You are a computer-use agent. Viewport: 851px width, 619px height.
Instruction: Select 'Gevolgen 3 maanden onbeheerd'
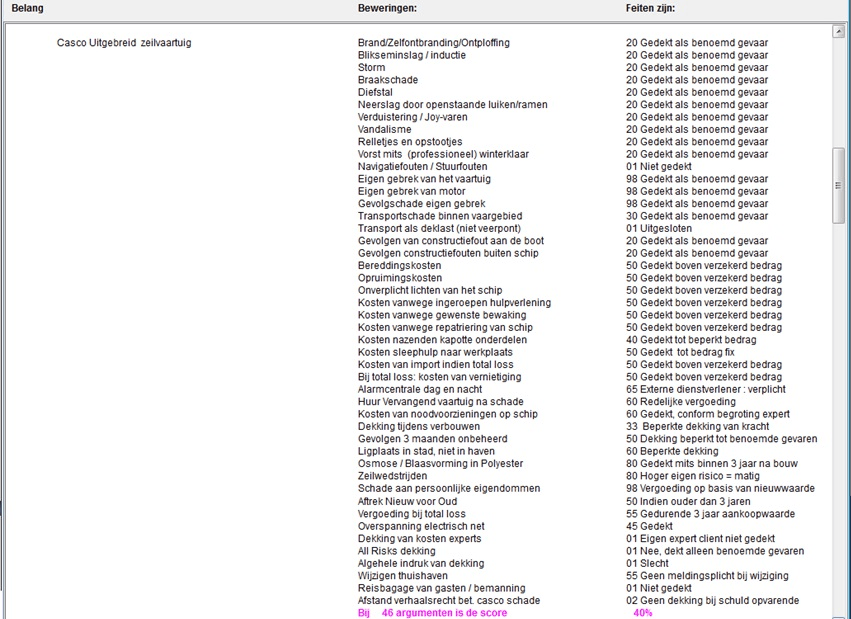tap(433, 439)
